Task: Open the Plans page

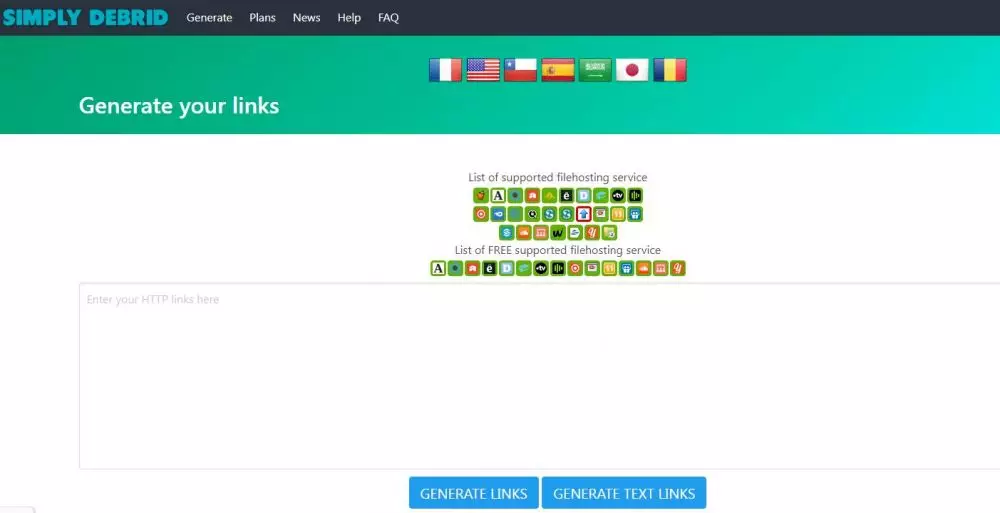Action: point(262,18)
